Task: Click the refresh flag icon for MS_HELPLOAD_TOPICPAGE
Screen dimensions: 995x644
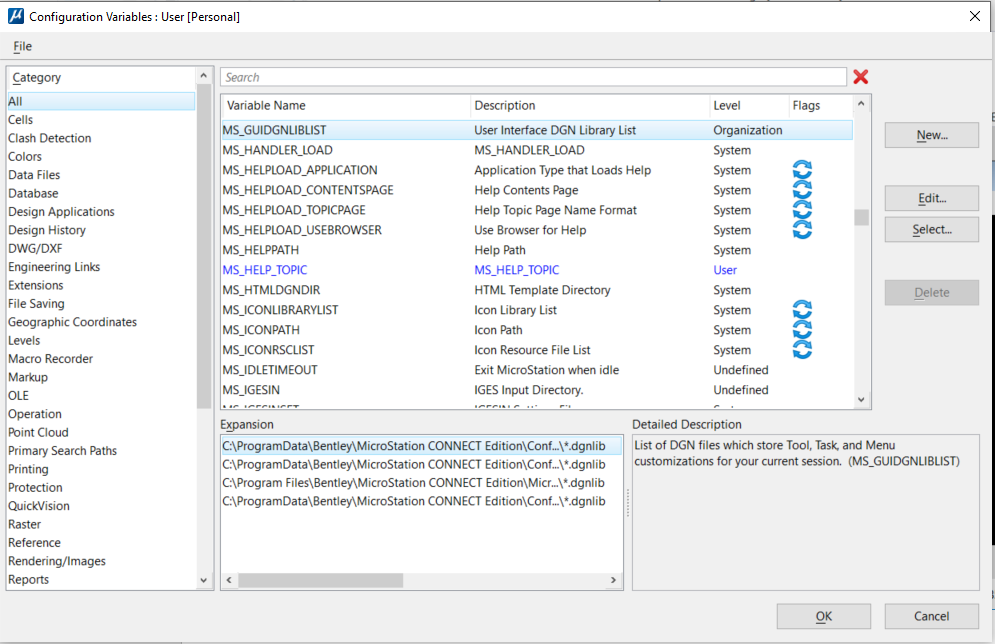Action: (802, 210)
